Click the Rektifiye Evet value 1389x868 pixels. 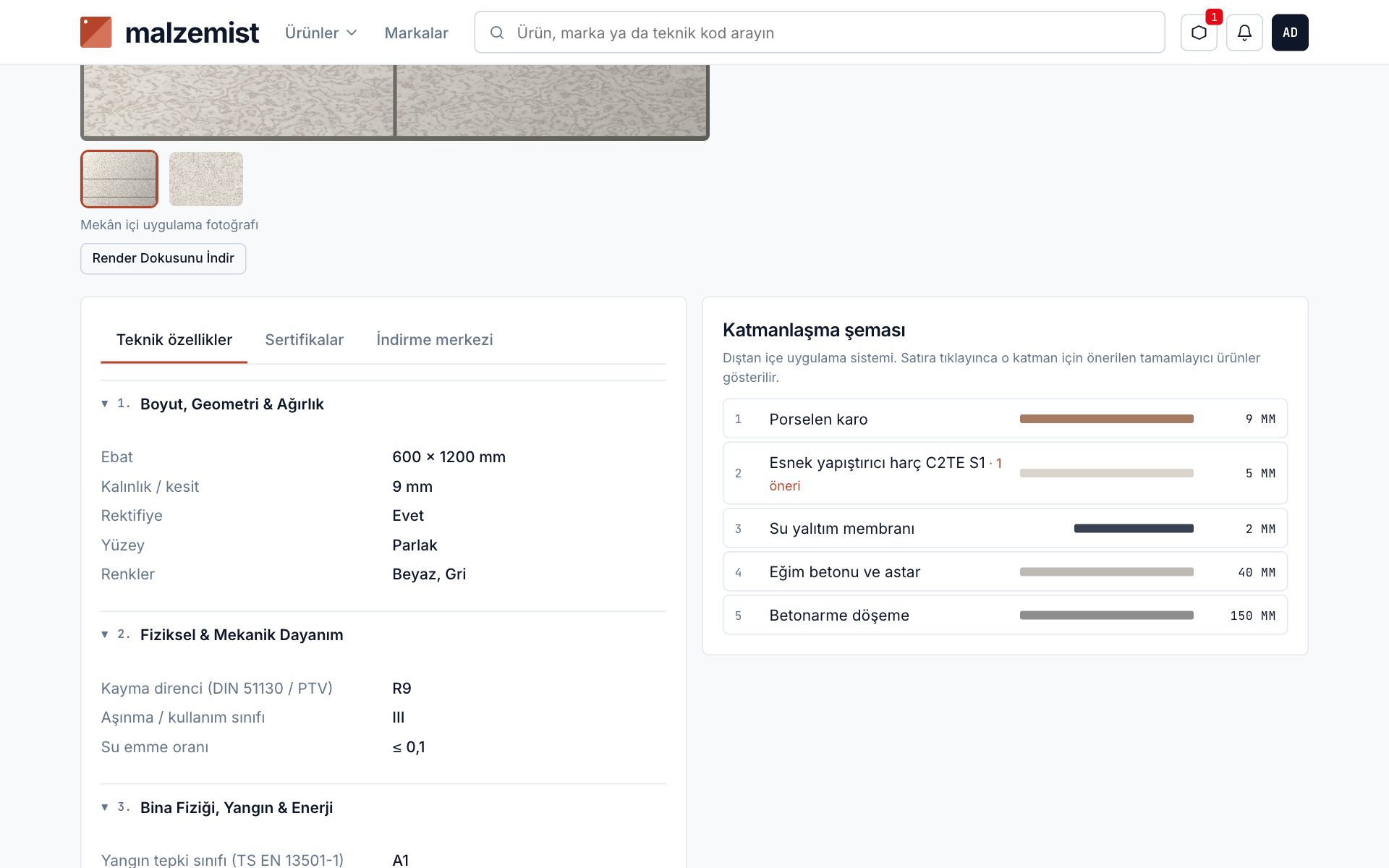point(408,516)
